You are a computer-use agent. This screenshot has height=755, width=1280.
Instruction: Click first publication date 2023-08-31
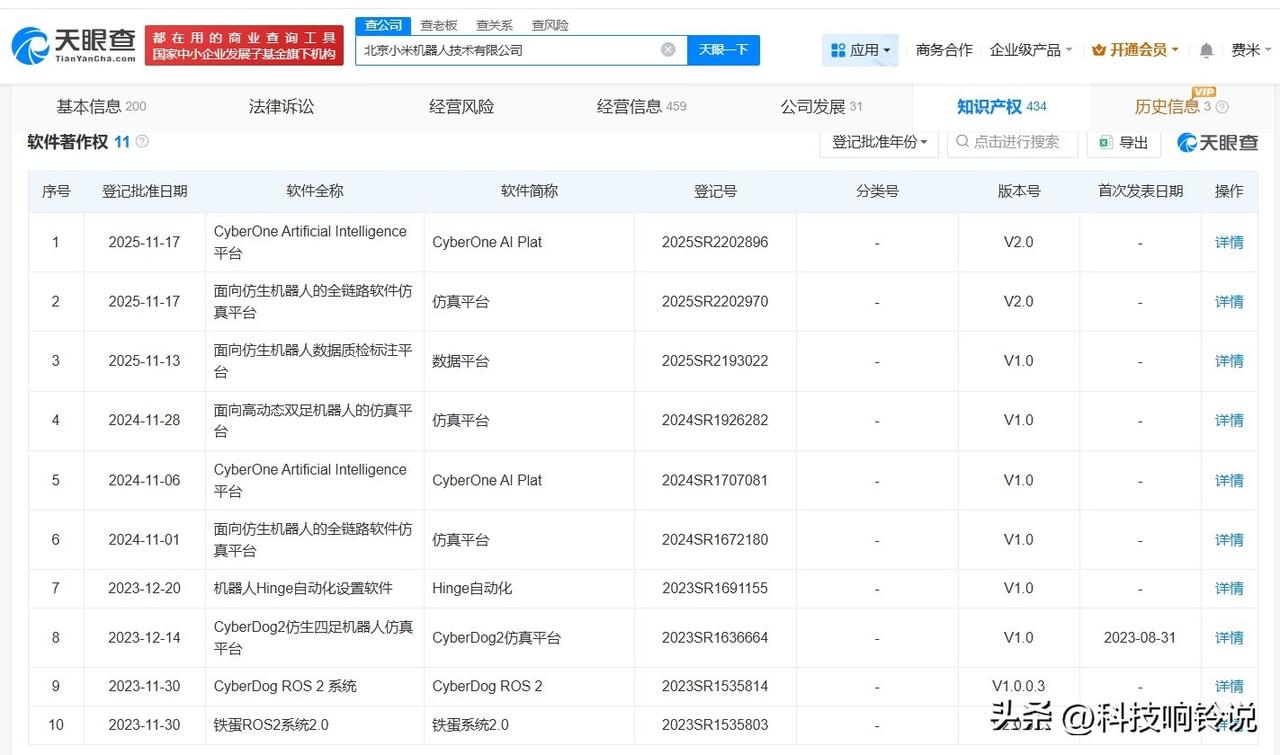(x=1140, y=638)
